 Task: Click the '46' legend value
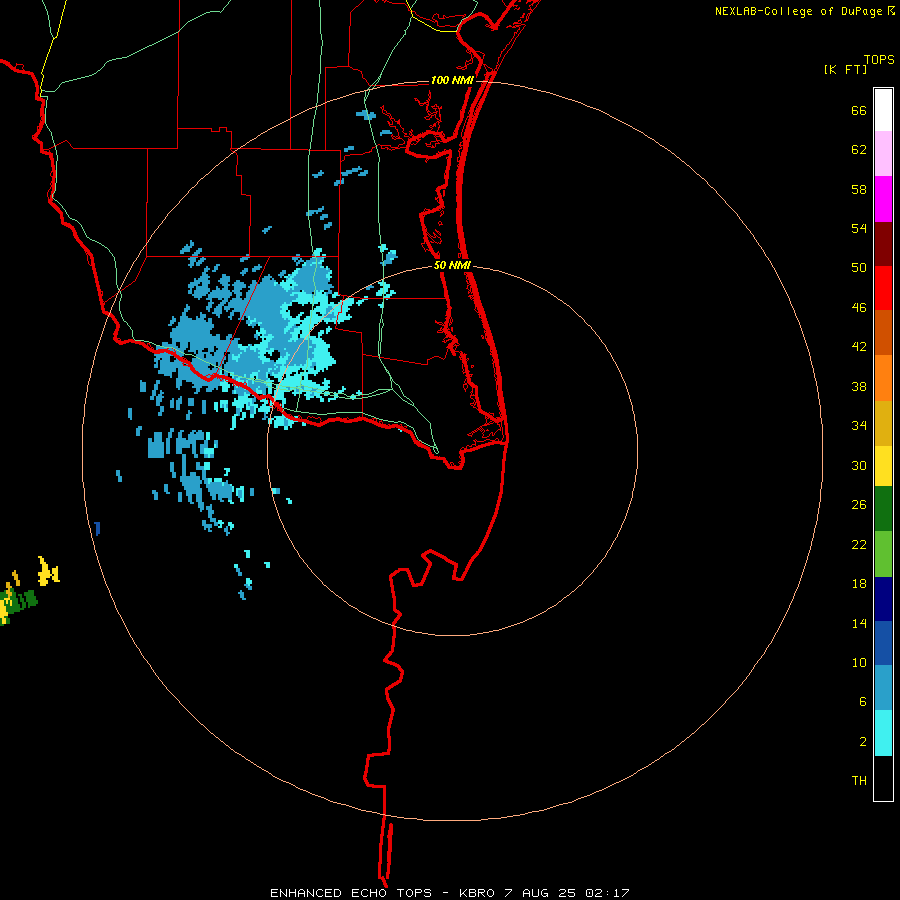[x=859, y=308]
